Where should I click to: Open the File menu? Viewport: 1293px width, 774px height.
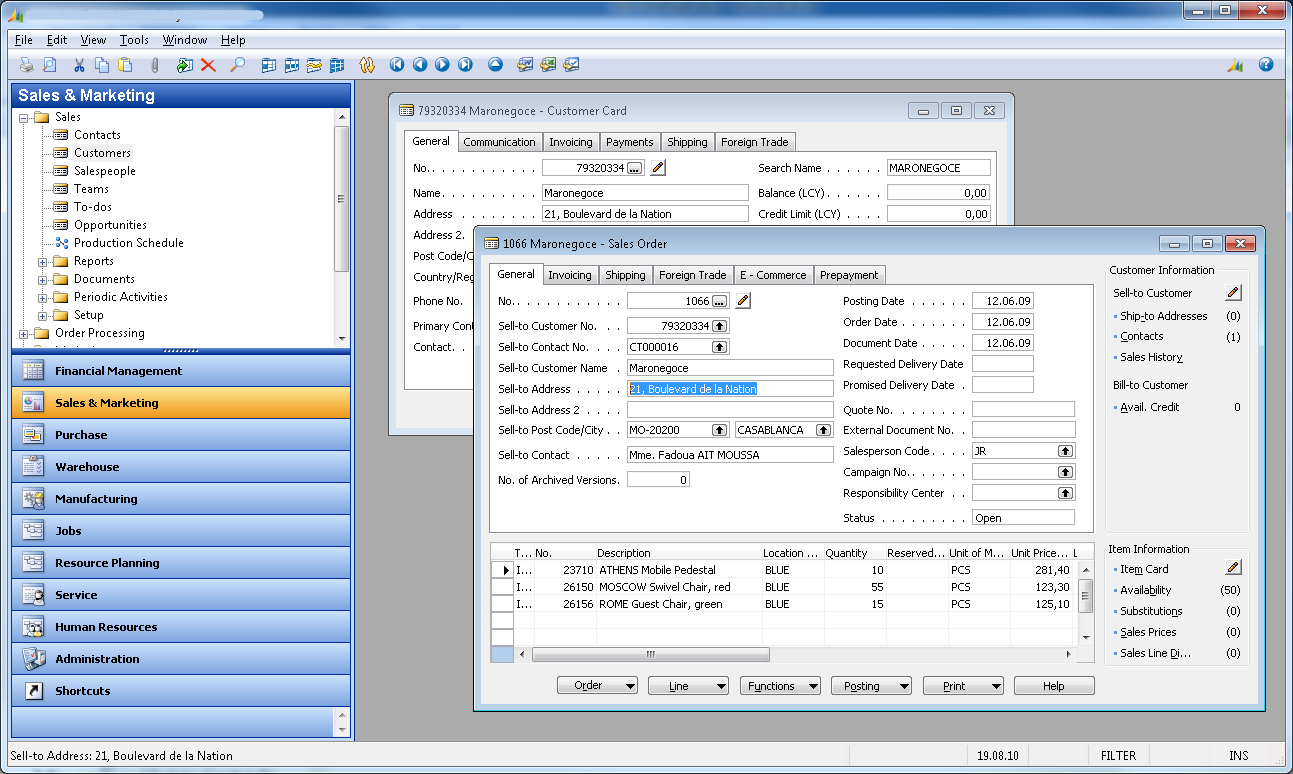(24, 40)
